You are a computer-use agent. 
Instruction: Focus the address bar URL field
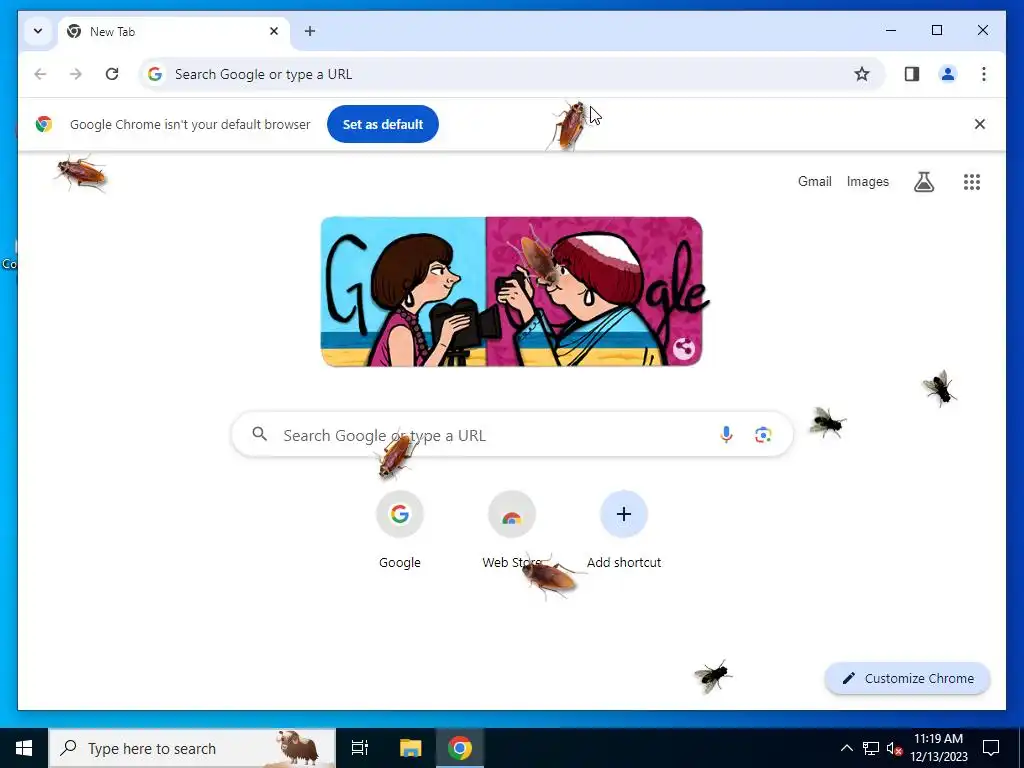pyautogui.click(x=511, y=74)
